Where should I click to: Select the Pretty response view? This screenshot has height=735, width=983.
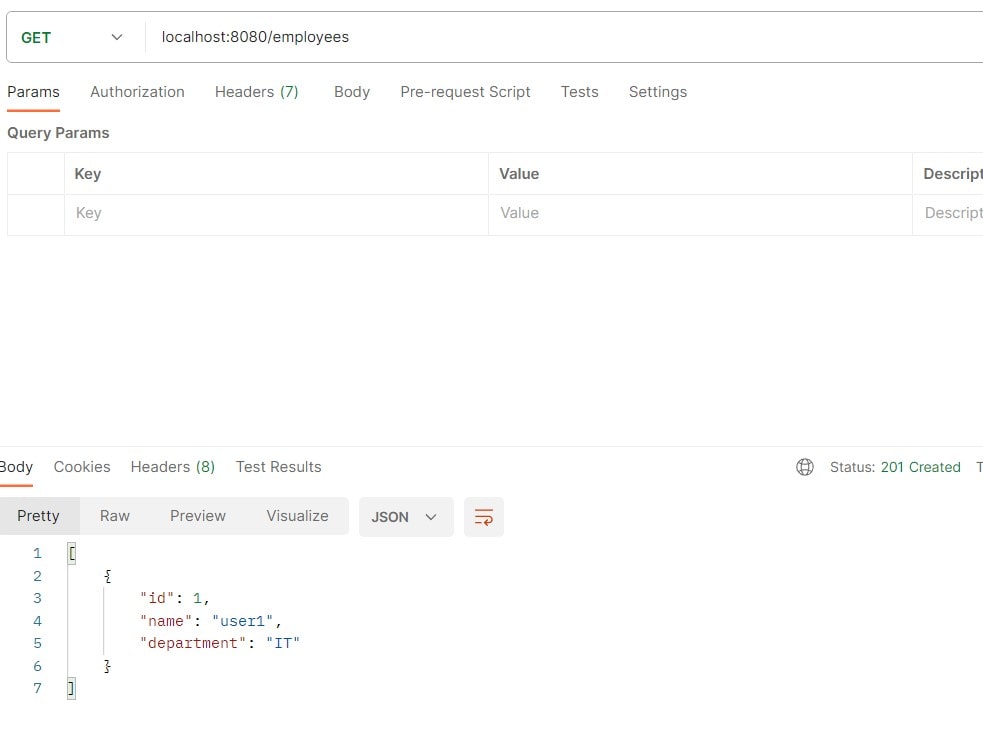[38, 516]
